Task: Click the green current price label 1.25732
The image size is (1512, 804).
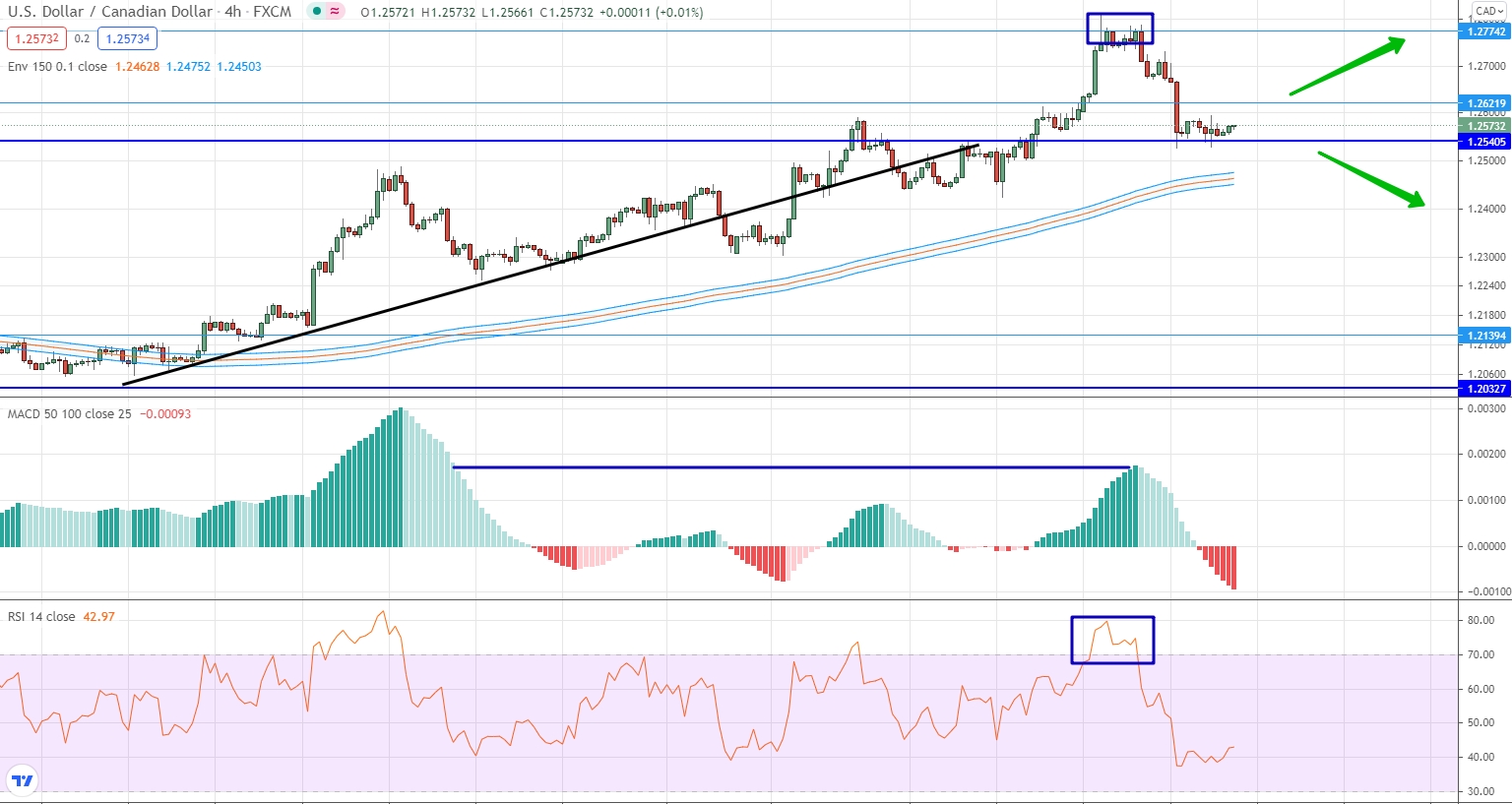Action: [x=1486, y=126]
